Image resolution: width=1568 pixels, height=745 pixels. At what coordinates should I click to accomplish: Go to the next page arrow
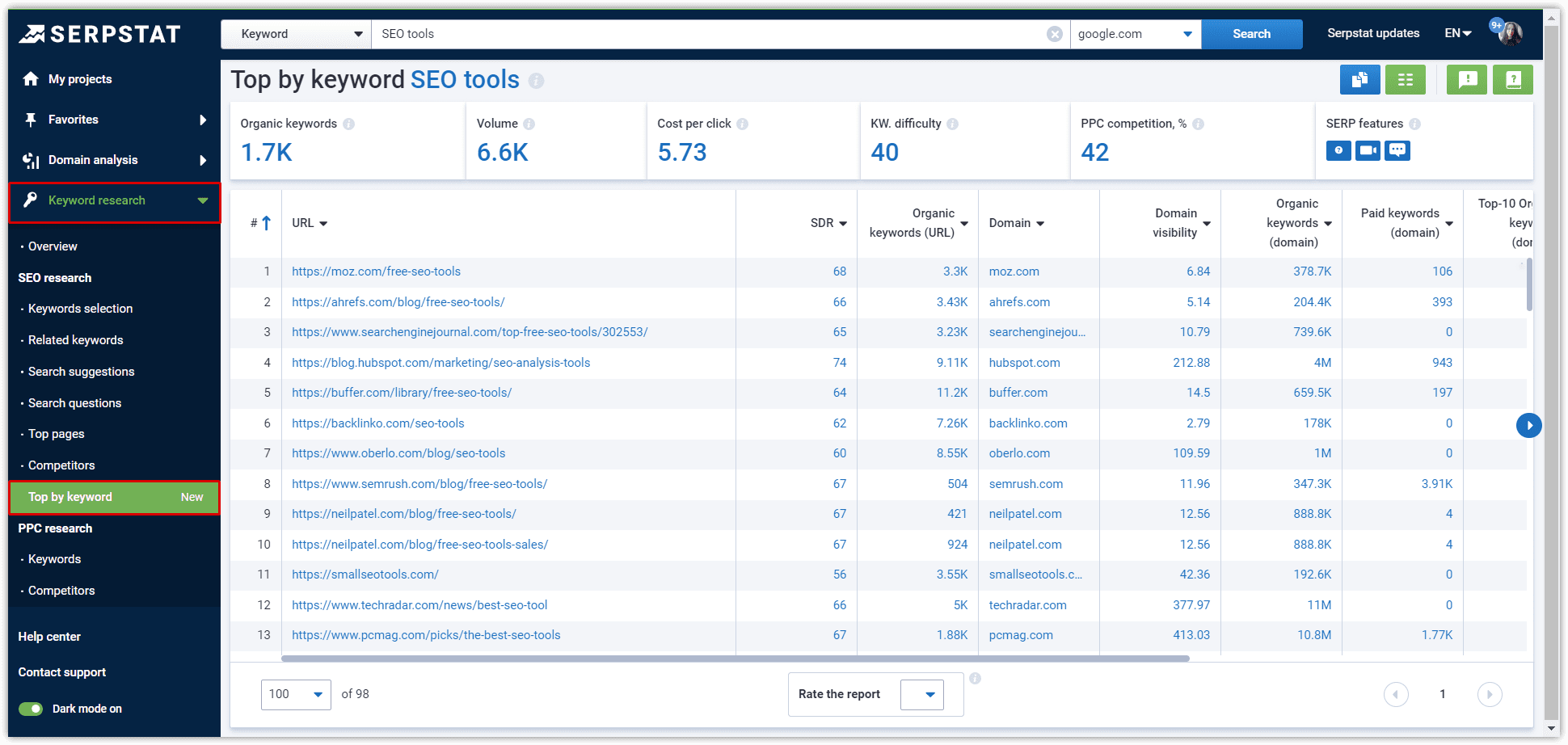click(x=1490, y=694)
